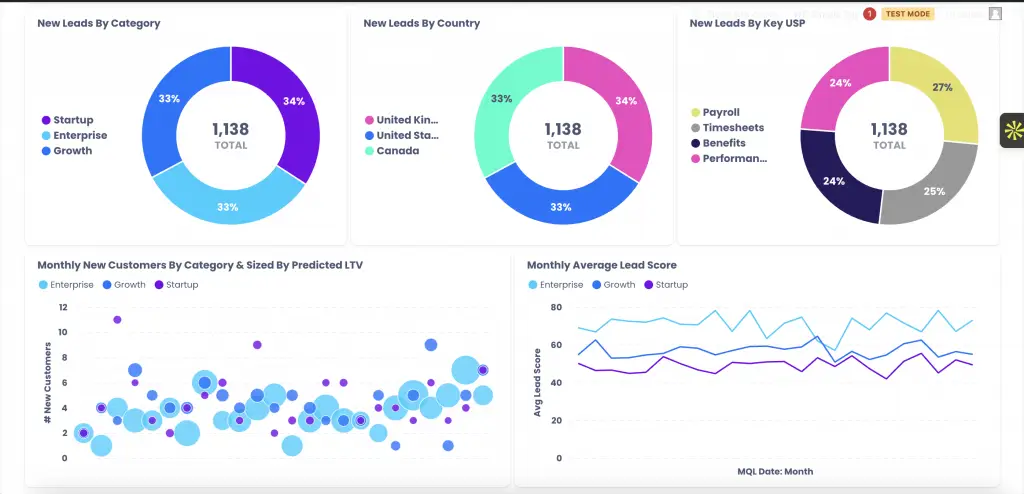Click the red notification badge
Viewport: 1024px width, 494px height.
[869, 14]
